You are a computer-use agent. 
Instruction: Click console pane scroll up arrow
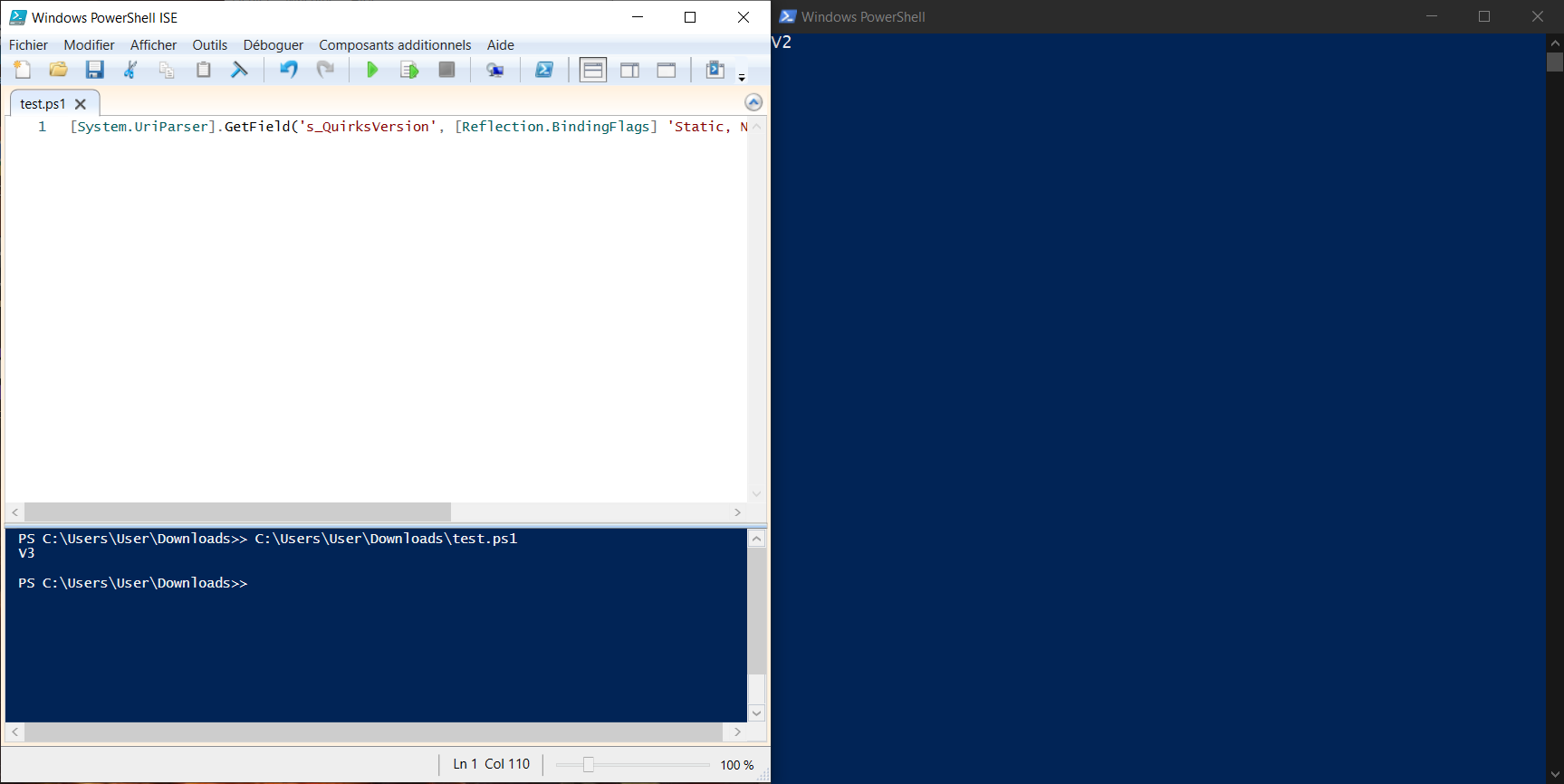757,539
